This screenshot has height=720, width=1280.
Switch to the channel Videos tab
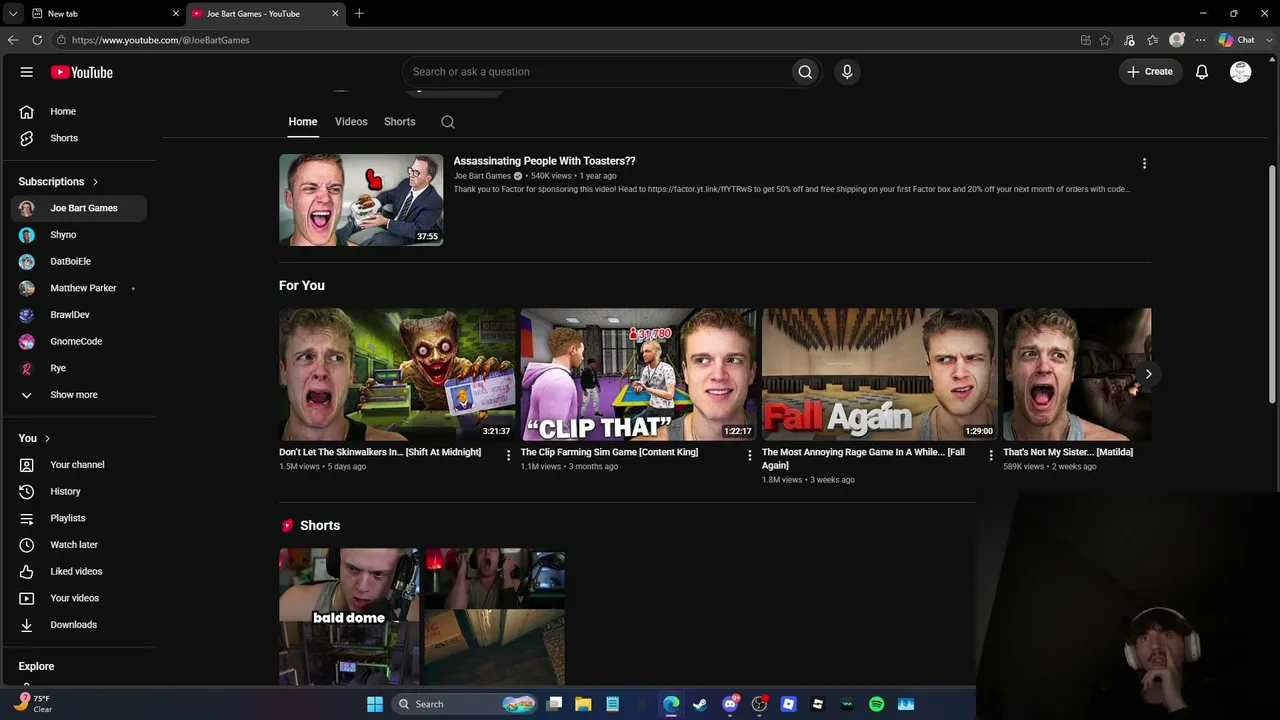[351, 122]
